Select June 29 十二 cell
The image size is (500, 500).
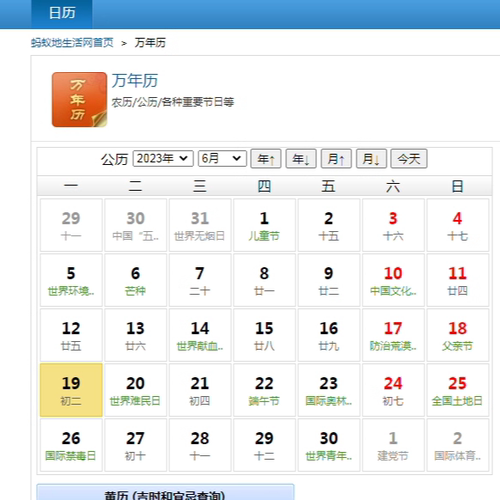pos(264,445)
